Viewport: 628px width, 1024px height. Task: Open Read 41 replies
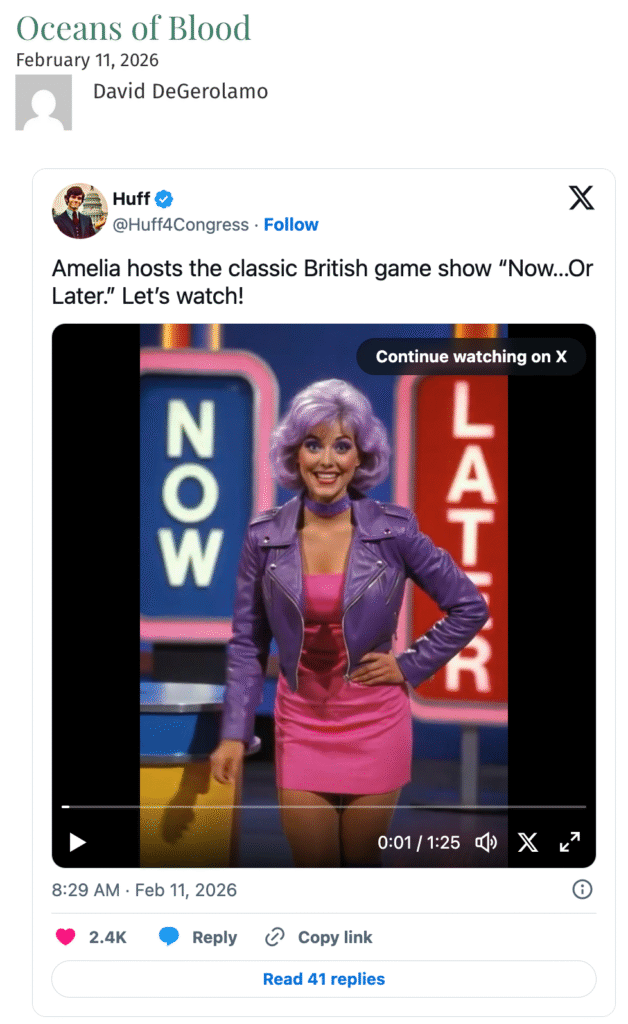click(324, 978)
